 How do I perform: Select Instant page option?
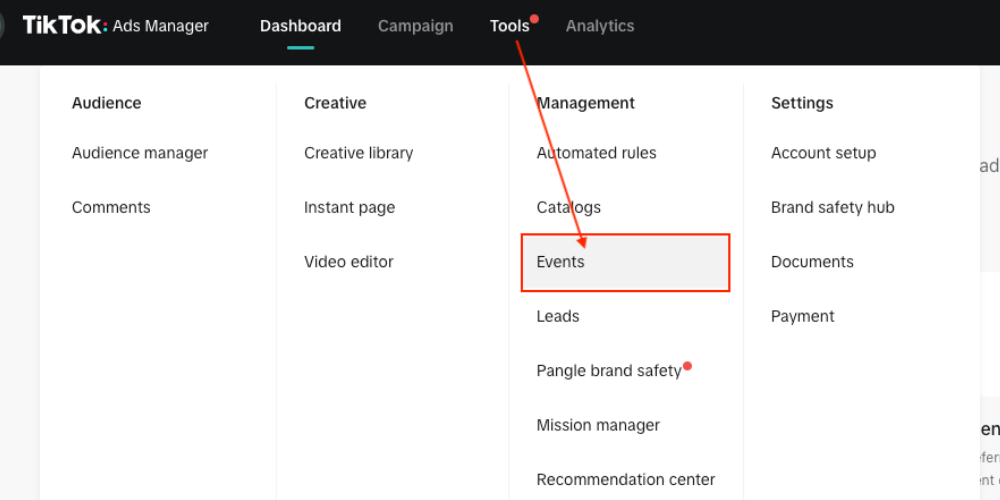pos(349,208)
